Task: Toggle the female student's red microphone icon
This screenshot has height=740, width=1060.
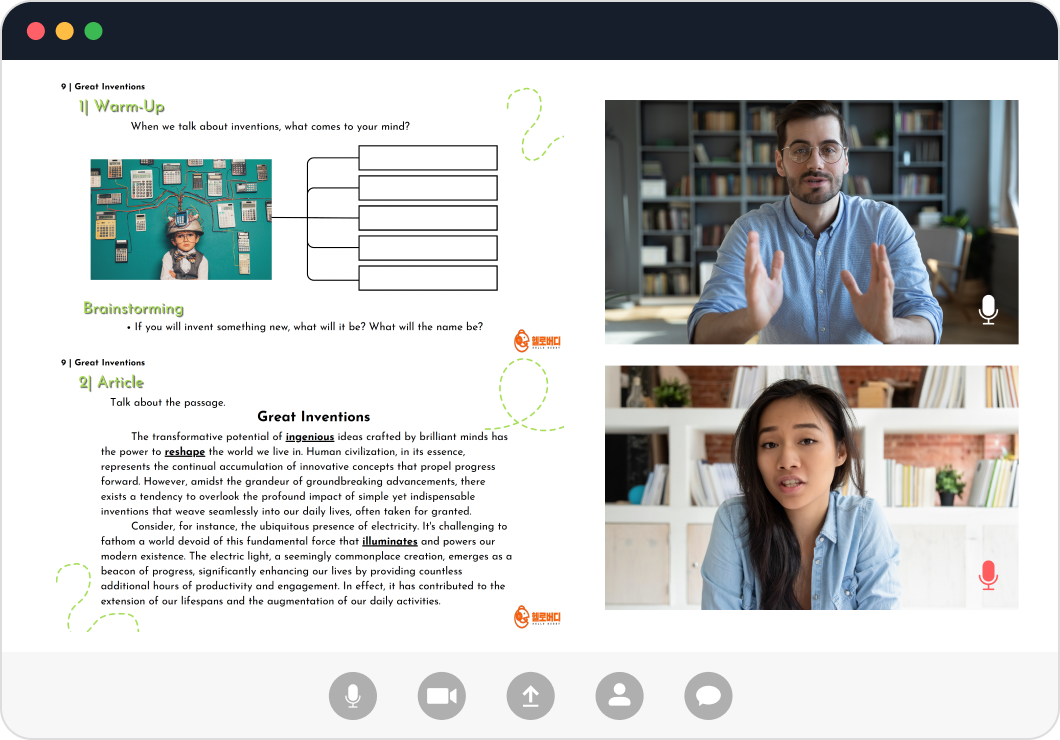Action: pyautogui.click(x=988, y=575)
